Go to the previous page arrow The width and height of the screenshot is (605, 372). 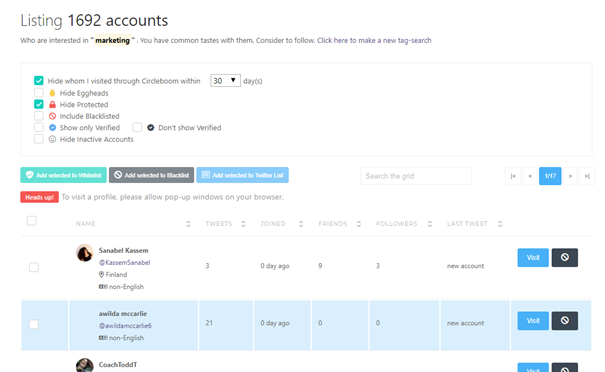[x=530, y=176]
